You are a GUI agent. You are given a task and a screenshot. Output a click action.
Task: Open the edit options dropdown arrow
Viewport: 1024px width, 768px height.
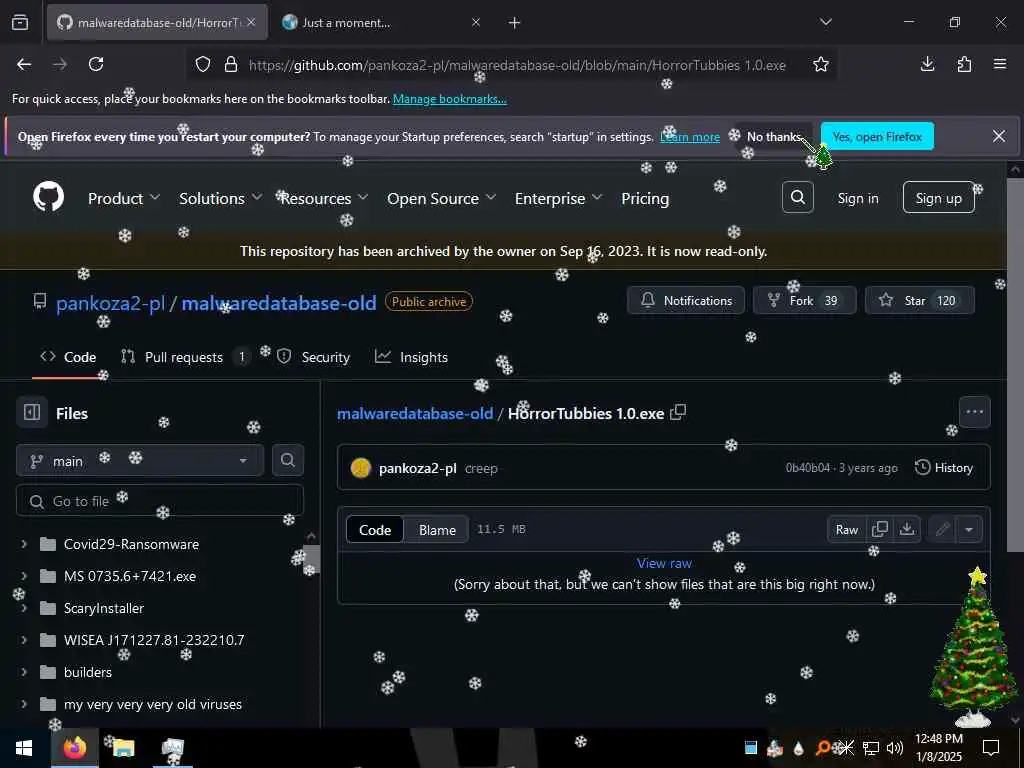[969, 530]
